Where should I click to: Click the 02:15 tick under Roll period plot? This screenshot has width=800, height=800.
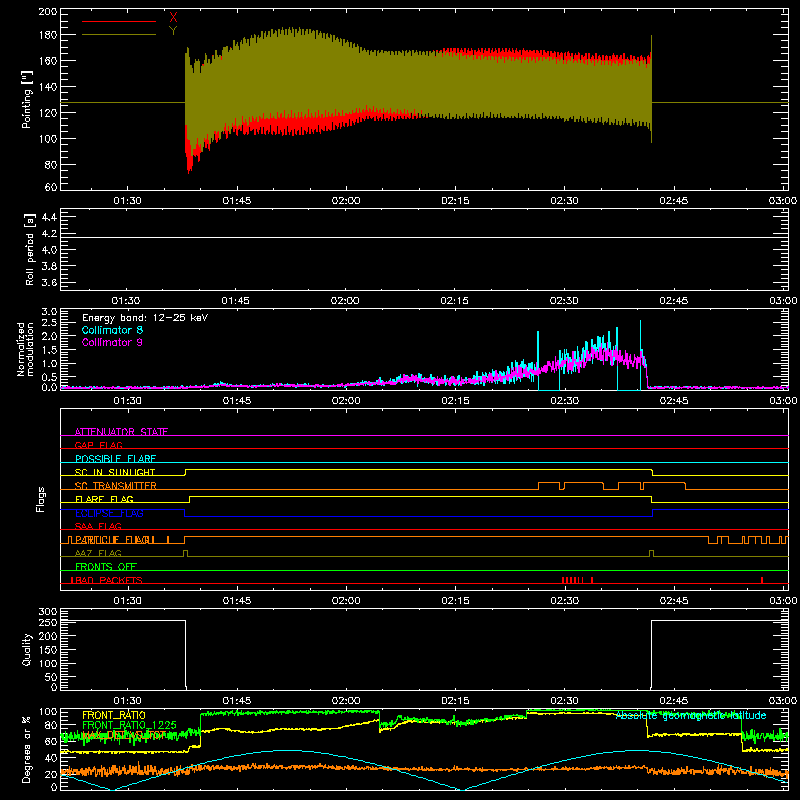[x=455, y=301]
